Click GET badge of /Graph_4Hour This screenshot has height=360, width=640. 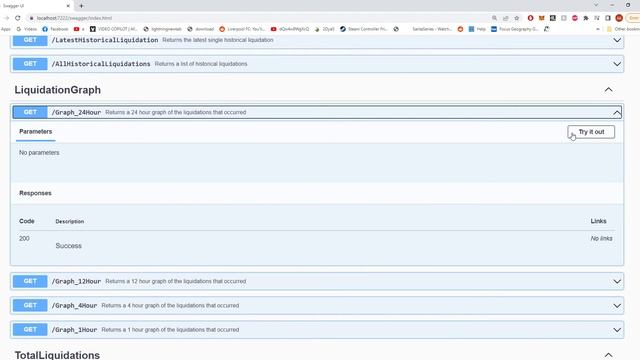tap(30, 305)
